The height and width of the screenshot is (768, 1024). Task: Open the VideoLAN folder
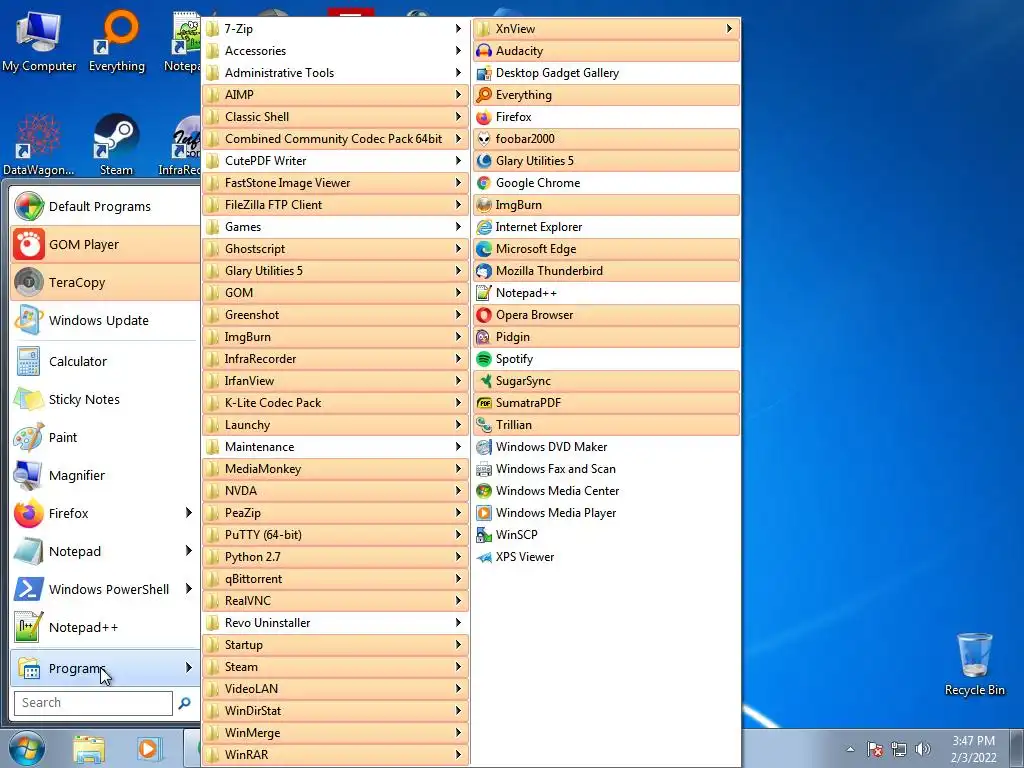pos(335,688)
